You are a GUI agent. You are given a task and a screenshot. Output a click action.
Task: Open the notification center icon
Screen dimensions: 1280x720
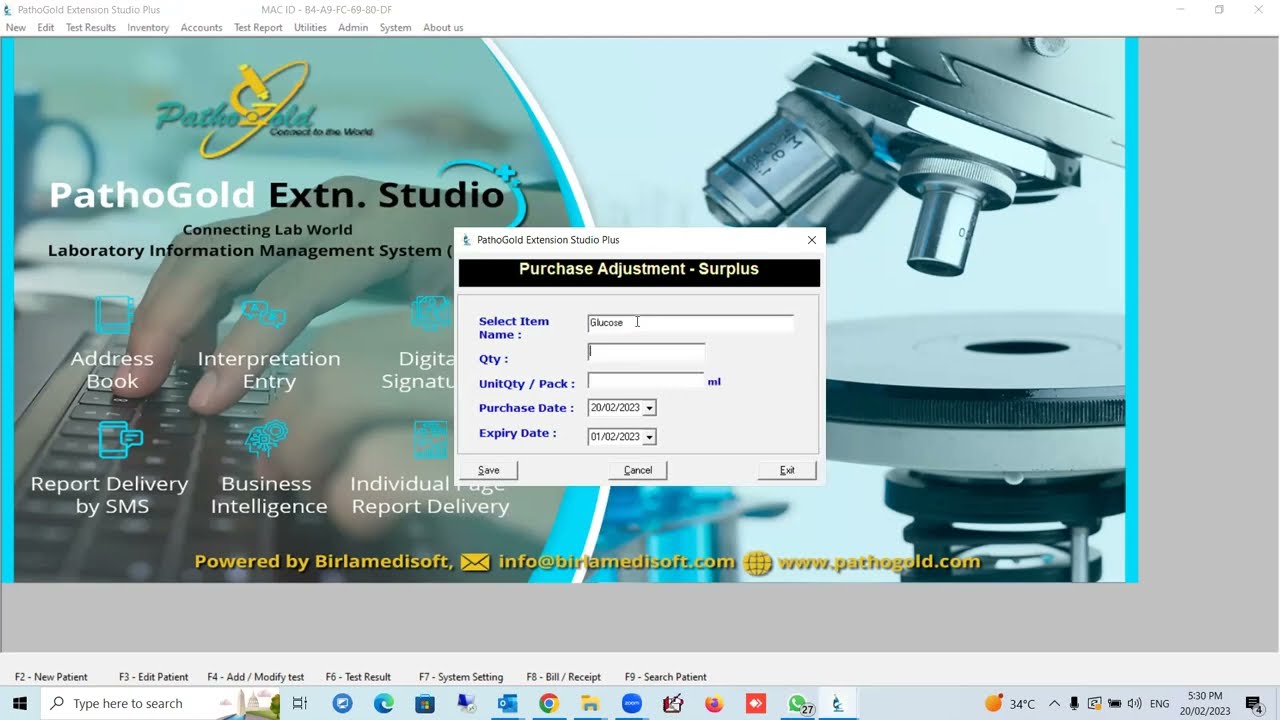[x=1254, y=703]
